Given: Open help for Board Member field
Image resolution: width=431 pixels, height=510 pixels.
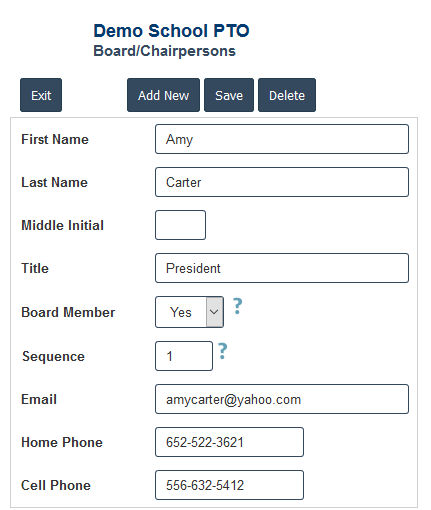Looking at the screenshot, I should point(237,306).
